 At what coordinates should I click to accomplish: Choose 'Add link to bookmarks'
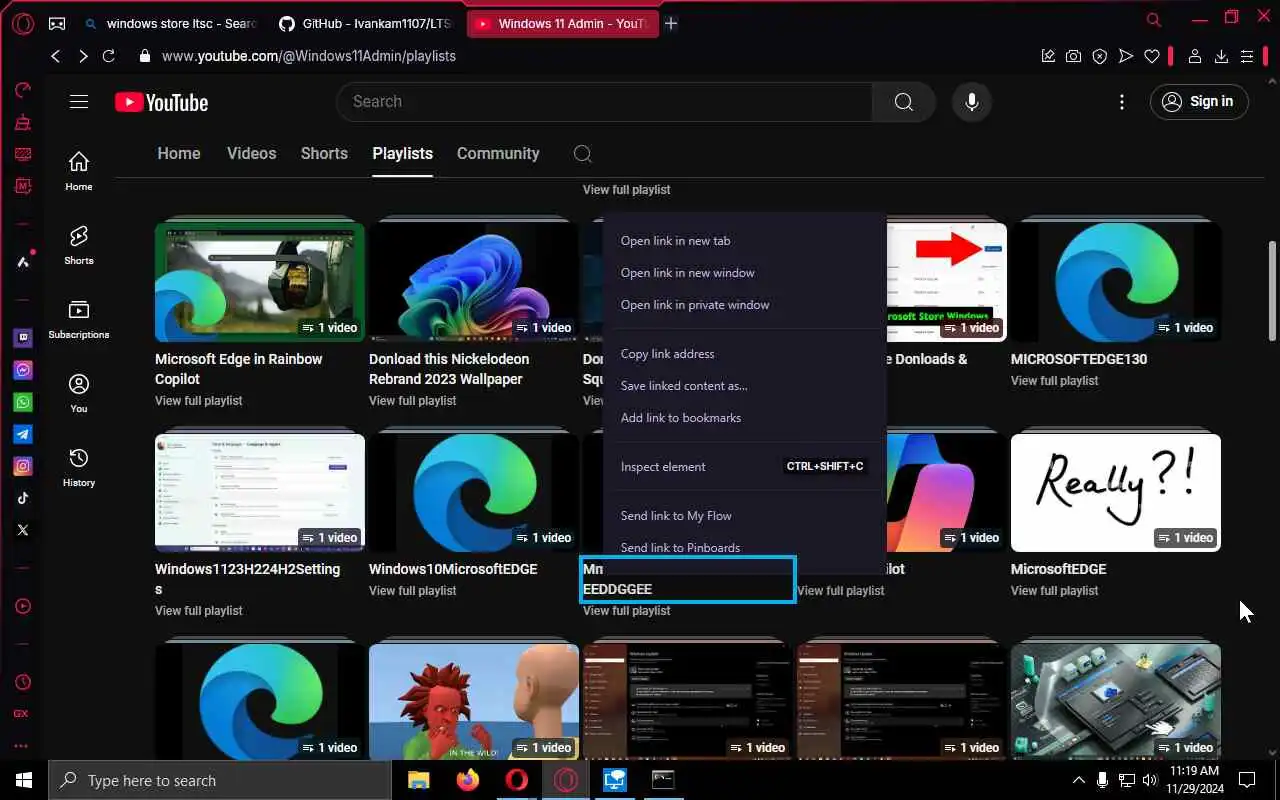tap(745, 418)
